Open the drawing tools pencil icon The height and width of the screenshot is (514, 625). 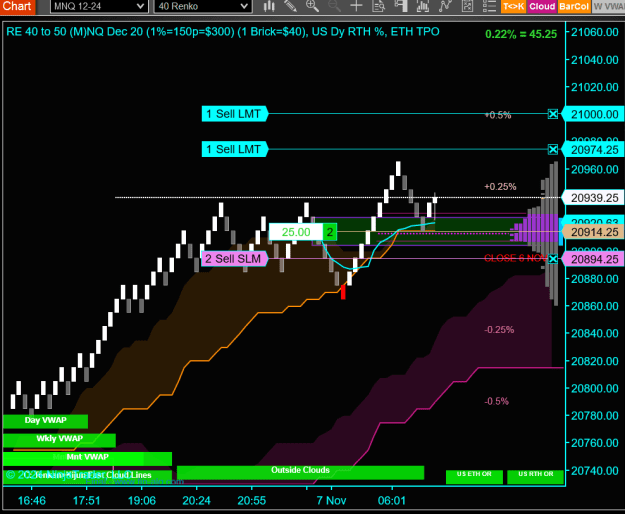coord(291,6)
